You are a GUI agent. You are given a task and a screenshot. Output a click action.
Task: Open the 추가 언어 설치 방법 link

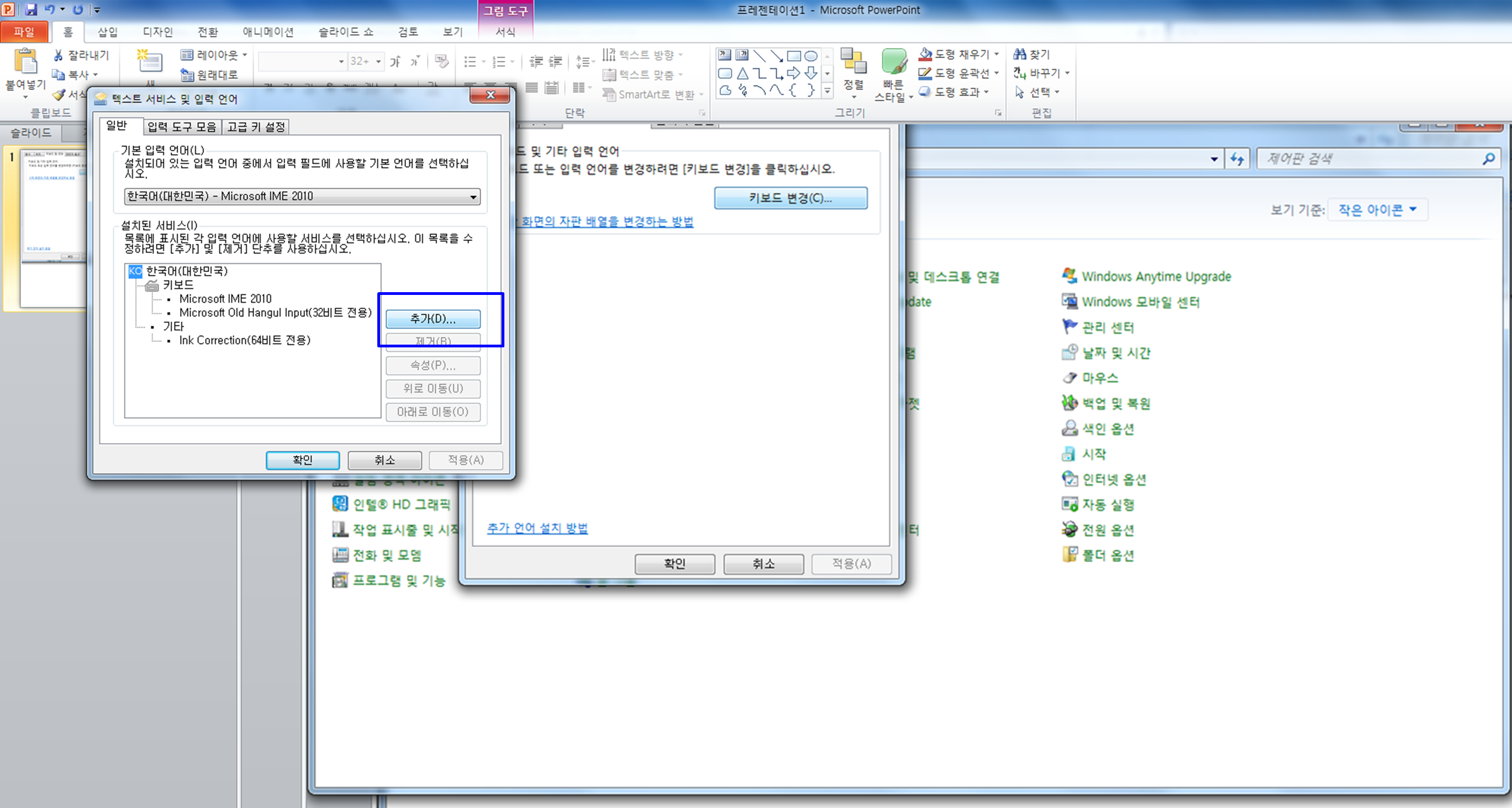pos(537,528)
